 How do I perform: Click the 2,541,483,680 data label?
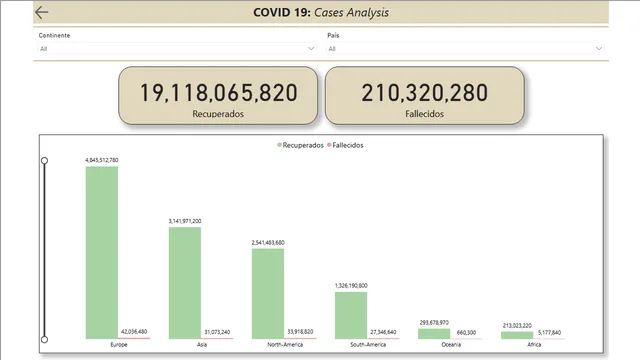(x=268, y=242)
